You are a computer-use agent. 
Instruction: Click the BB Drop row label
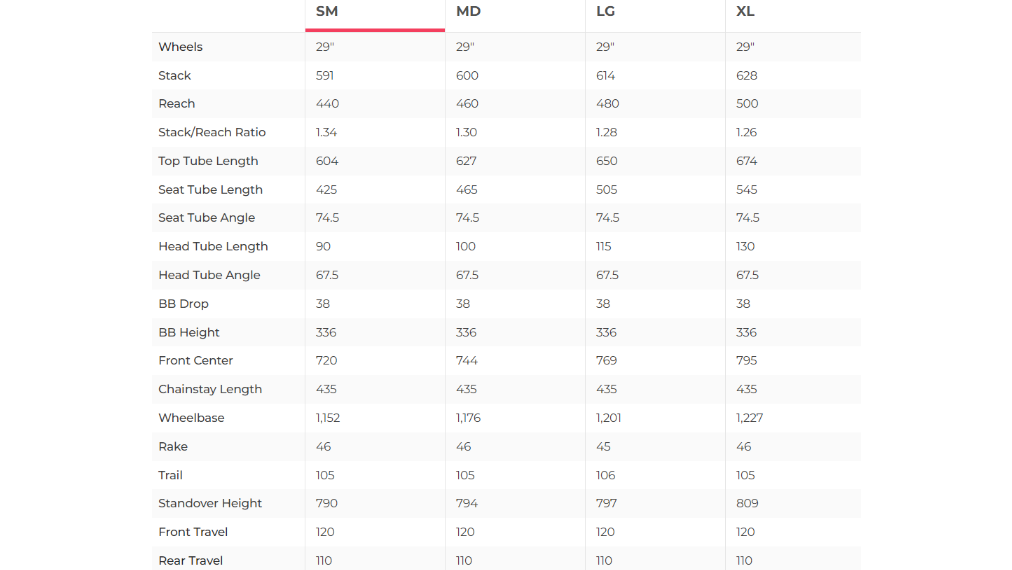183,304
